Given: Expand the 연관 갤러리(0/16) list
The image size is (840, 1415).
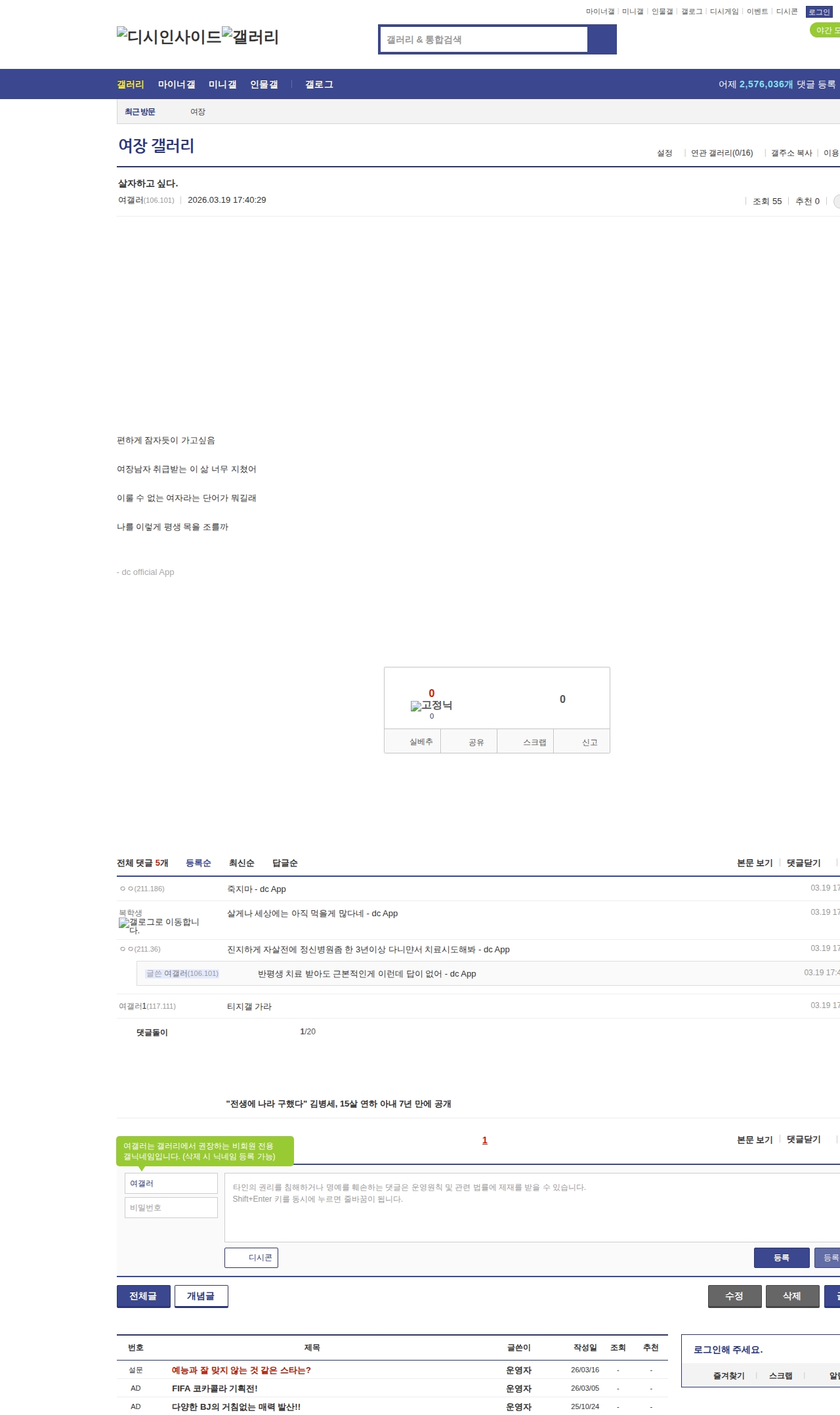Looking at the screenshot, I should pos(721,153).
